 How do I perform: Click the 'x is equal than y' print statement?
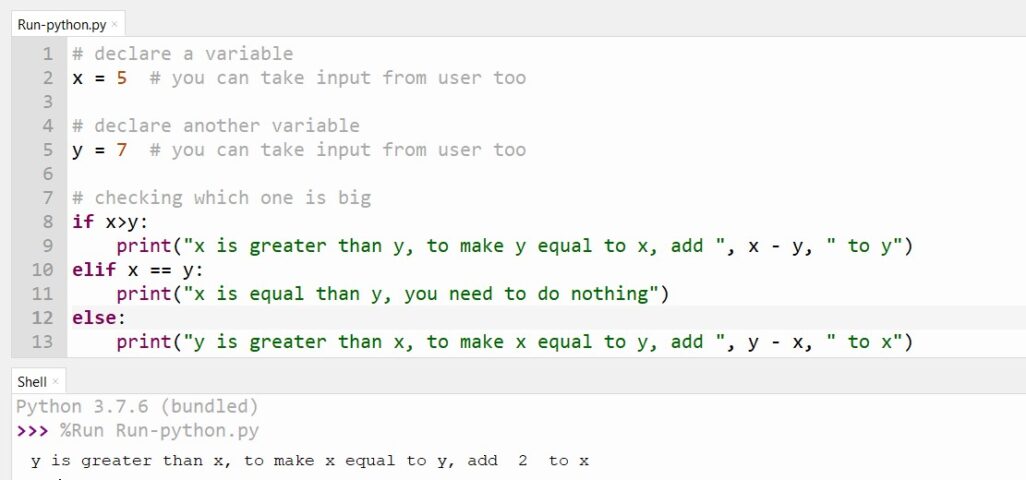392,294
